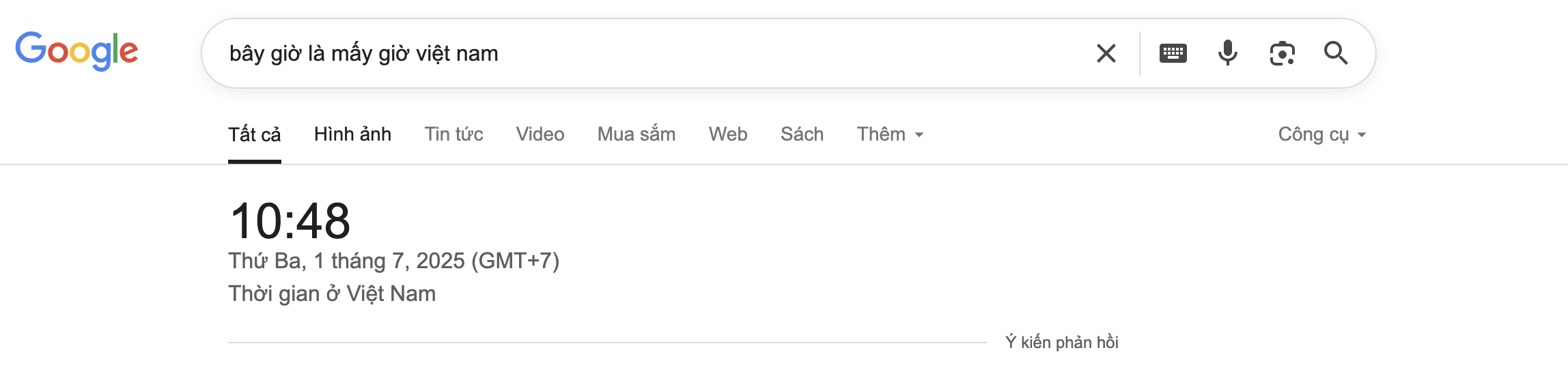Open search by image camera icon
The height and width of the screenshot is (374, 1568).
click(x=1283, y=53)
